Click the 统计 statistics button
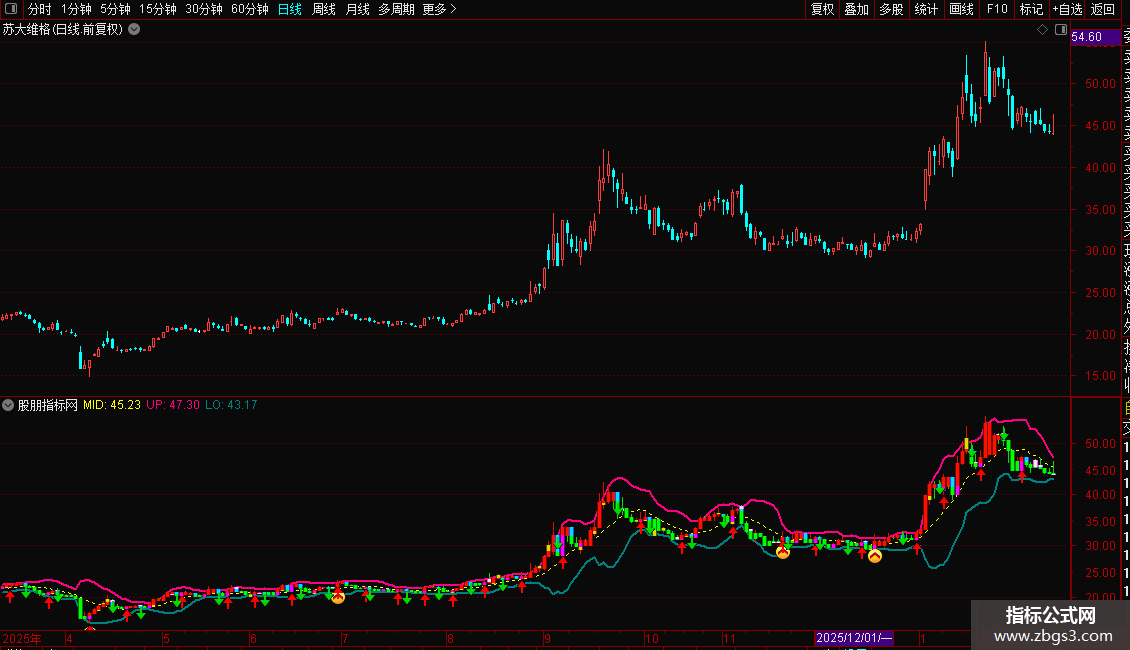The width and height of the screenshot is (1130, 650). coord(926,9)
